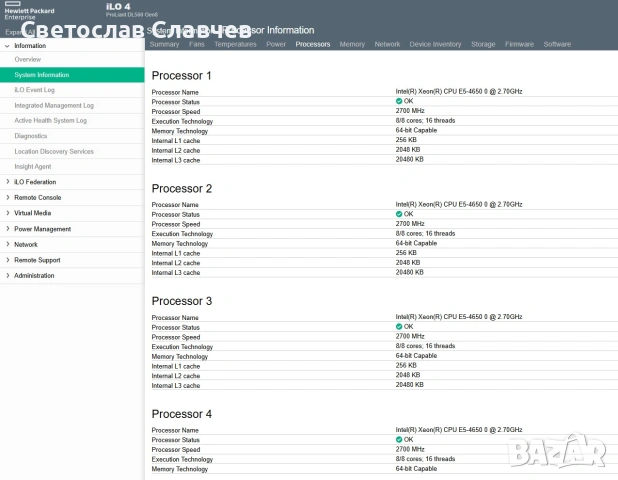Open the Fans tab
Screen dimensions: 618x480
click(x=197, y=44)
